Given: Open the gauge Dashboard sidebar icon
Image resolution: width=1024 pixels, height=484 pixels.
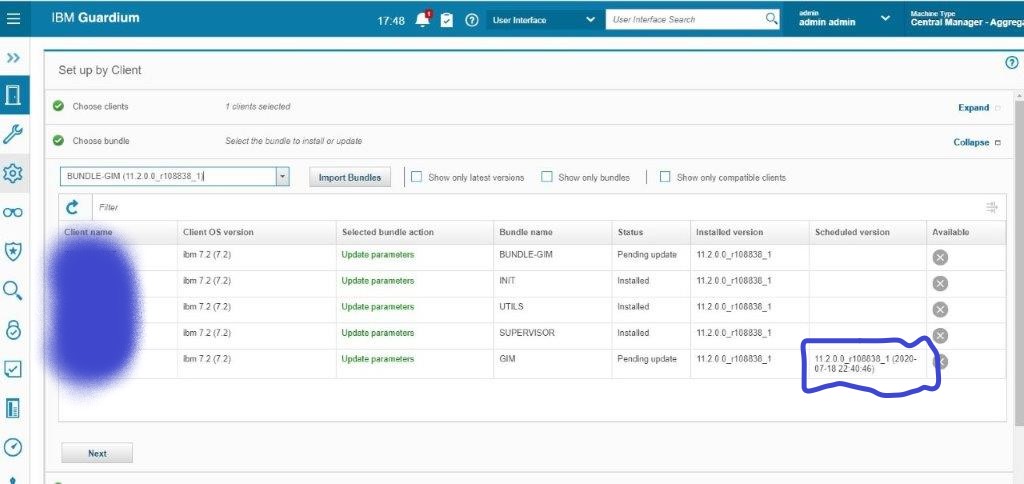Looking at the screenshot, I should (x=13, y=447).
